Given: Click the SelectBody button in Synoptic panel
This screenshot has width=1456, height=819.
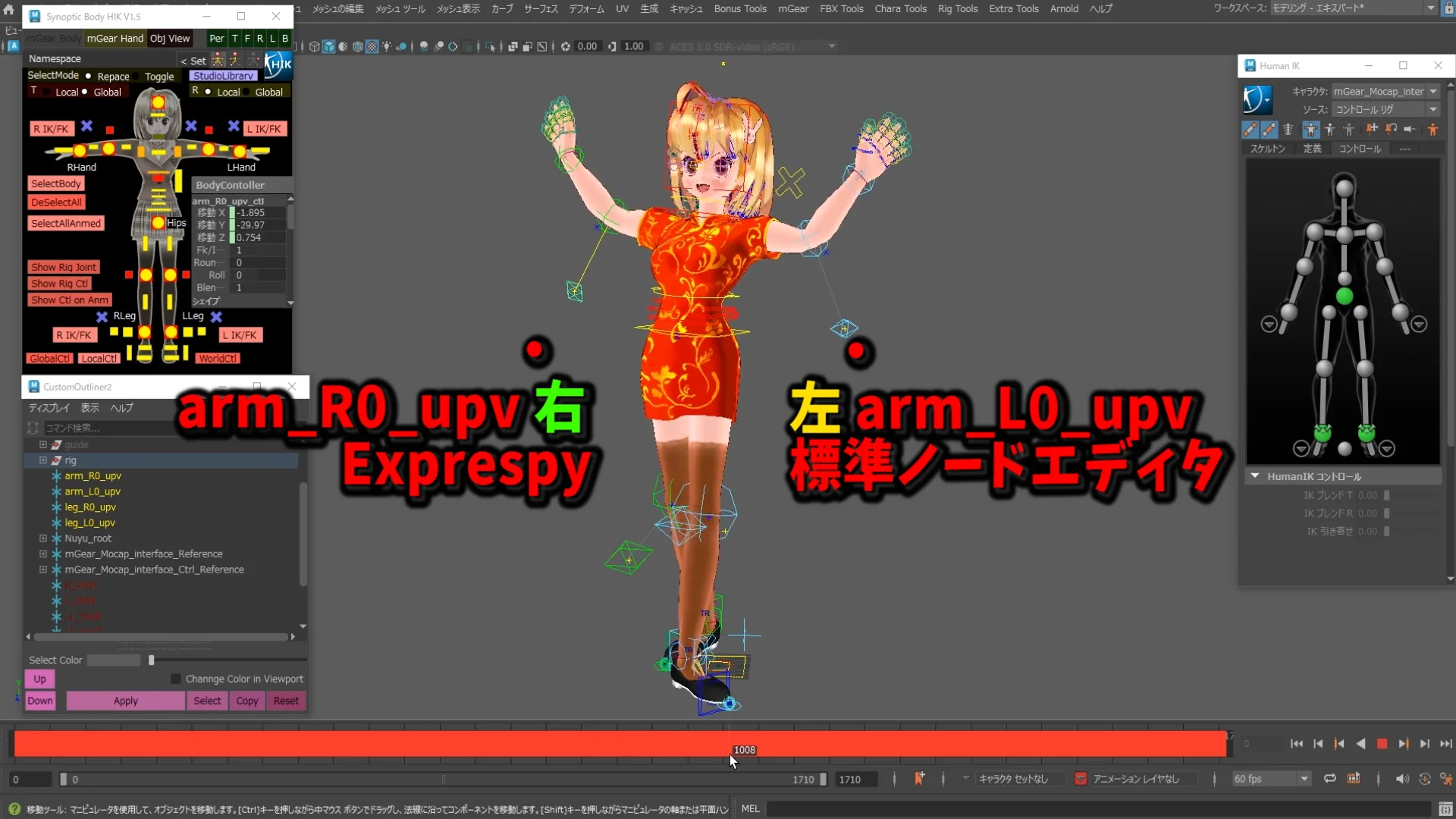Looking at the screenshot, I should (56, 183).
